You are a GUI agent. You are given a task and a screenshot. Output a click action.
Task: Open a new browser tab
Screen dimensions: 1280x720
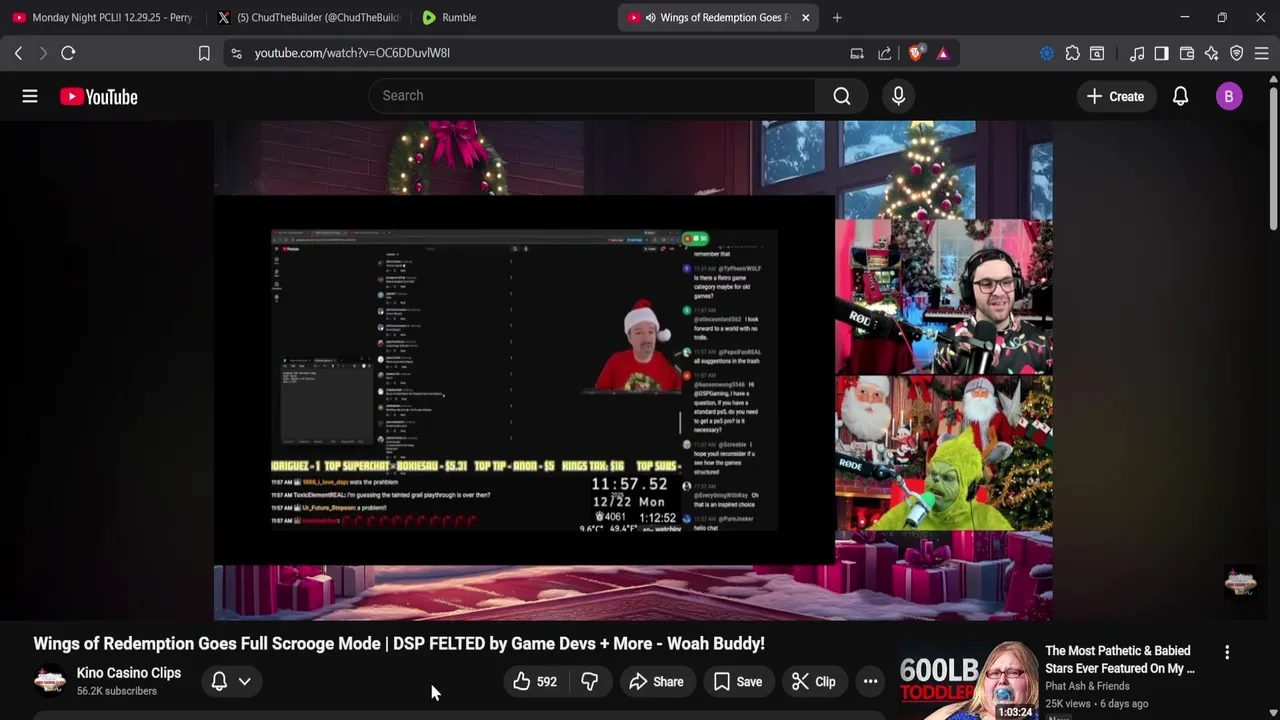point(837,17)
